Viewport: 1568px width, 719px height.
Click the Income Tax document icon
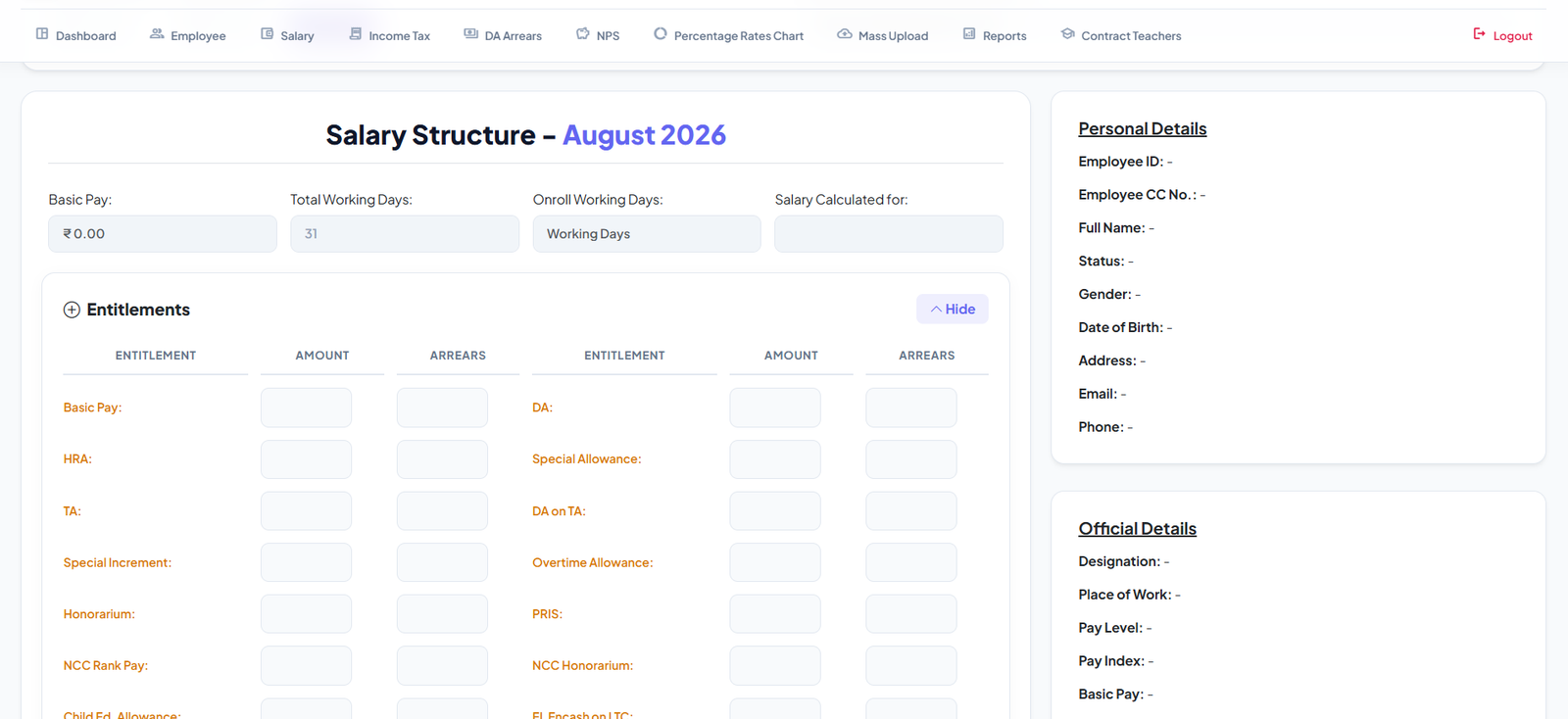click(356, 34)
